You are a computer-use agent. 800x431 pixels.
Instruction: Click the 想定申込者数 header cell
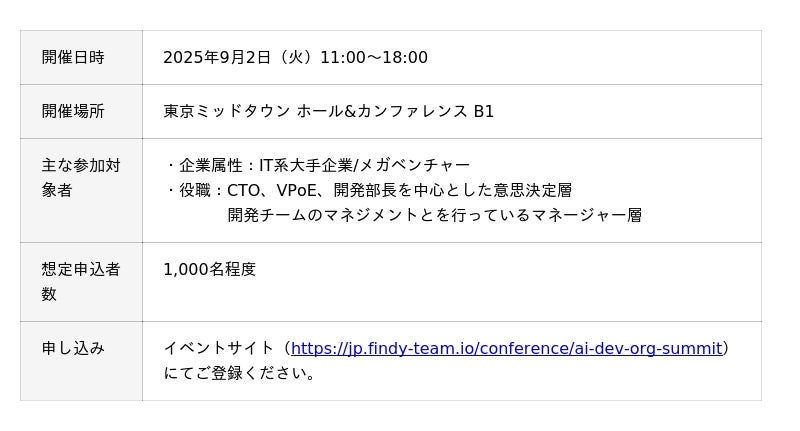(81, 282)
